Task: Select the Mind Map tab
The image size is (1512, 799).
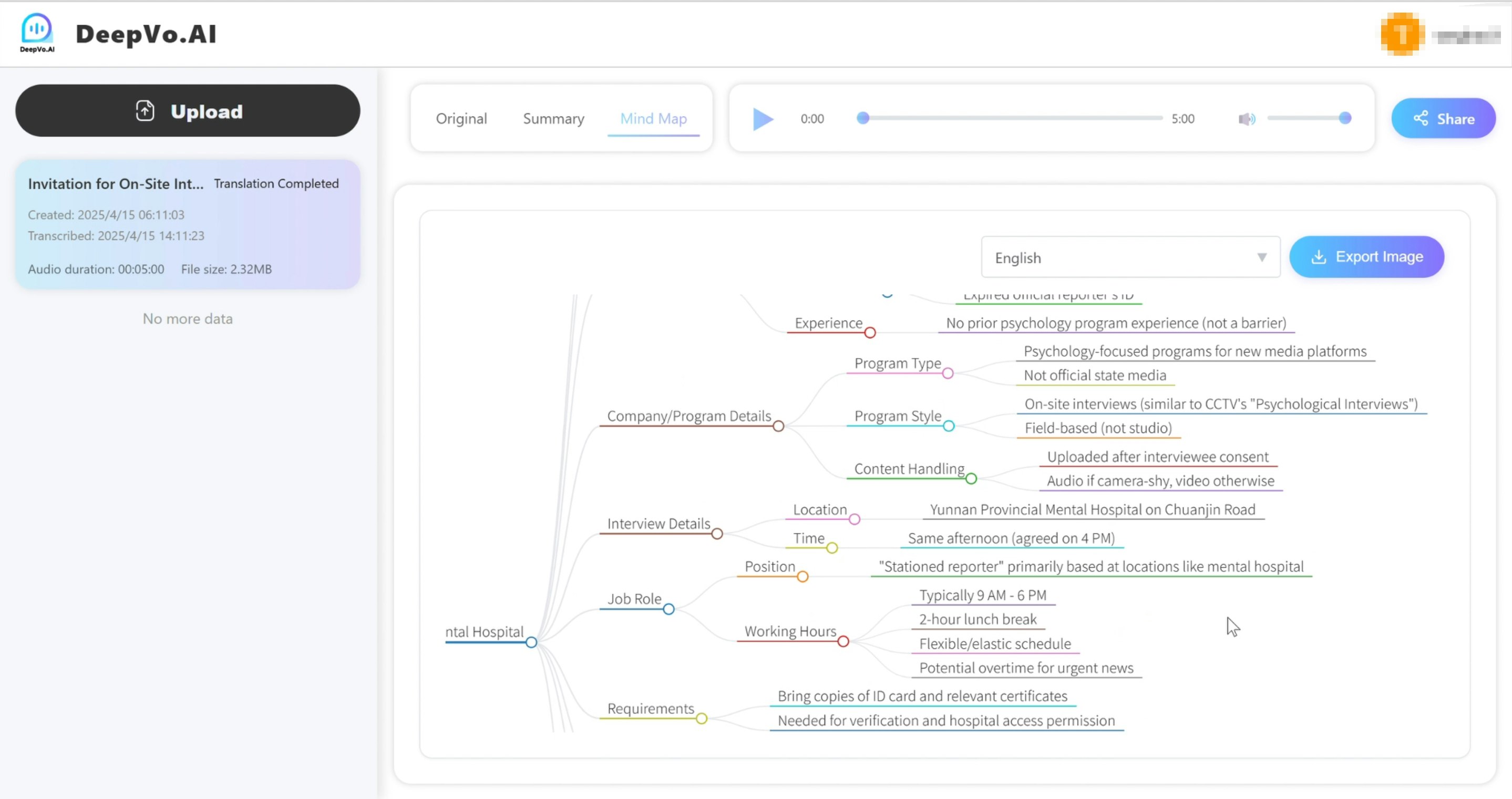Action: click(653, 119)
